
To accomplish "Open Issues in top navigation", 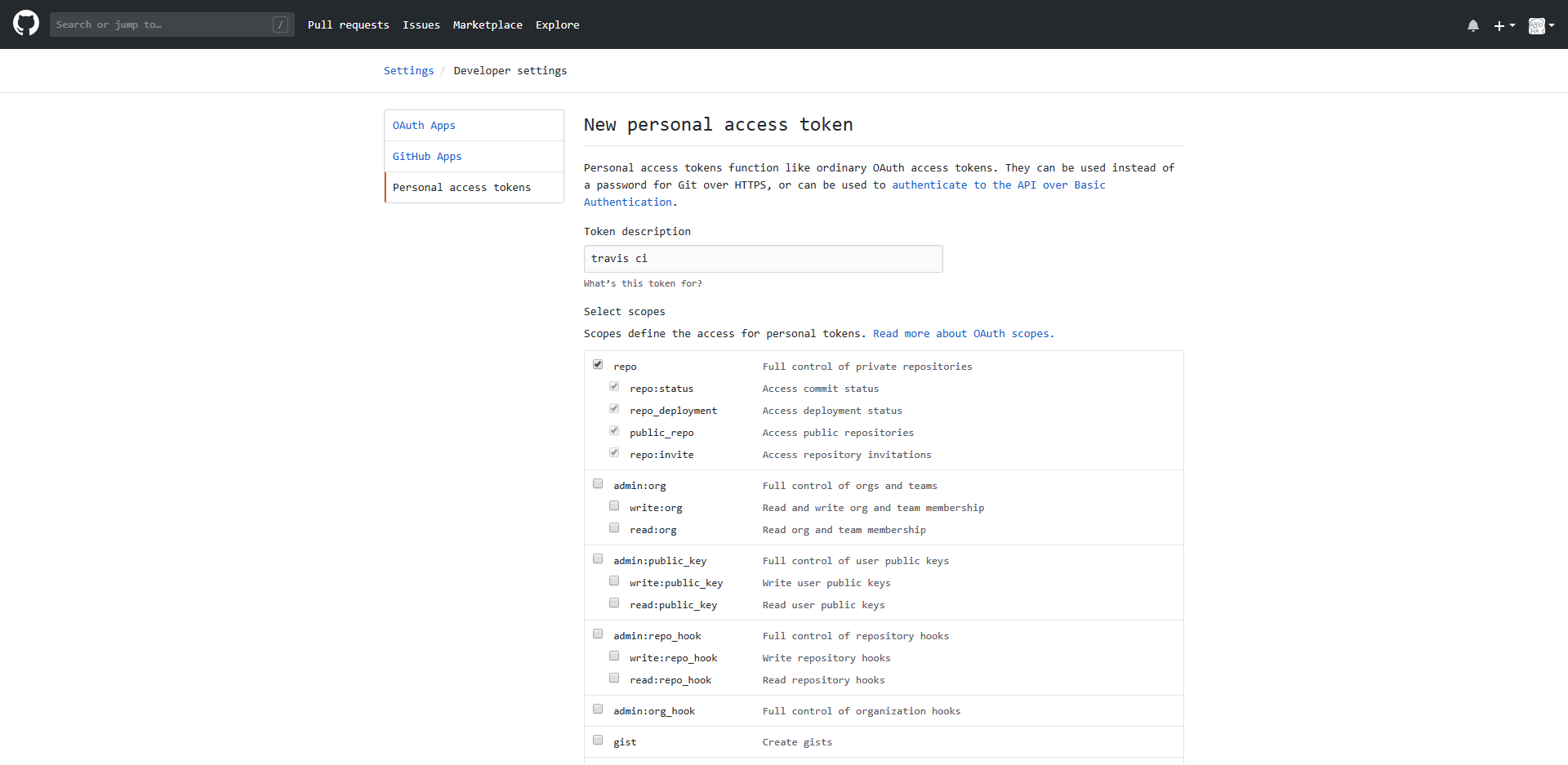I will click(x=421, y=25).
